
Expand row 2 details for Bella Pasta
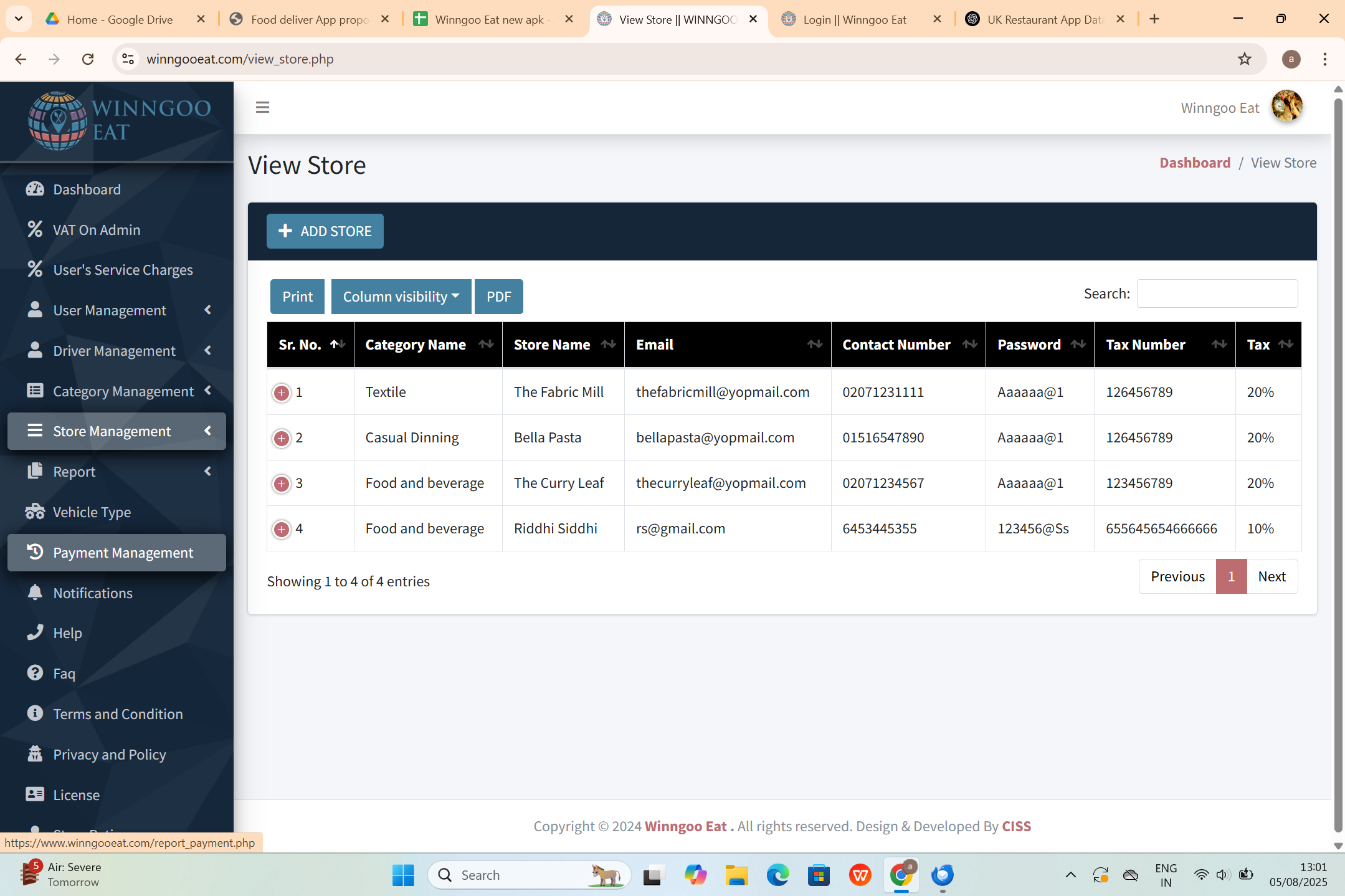point(282,438)
